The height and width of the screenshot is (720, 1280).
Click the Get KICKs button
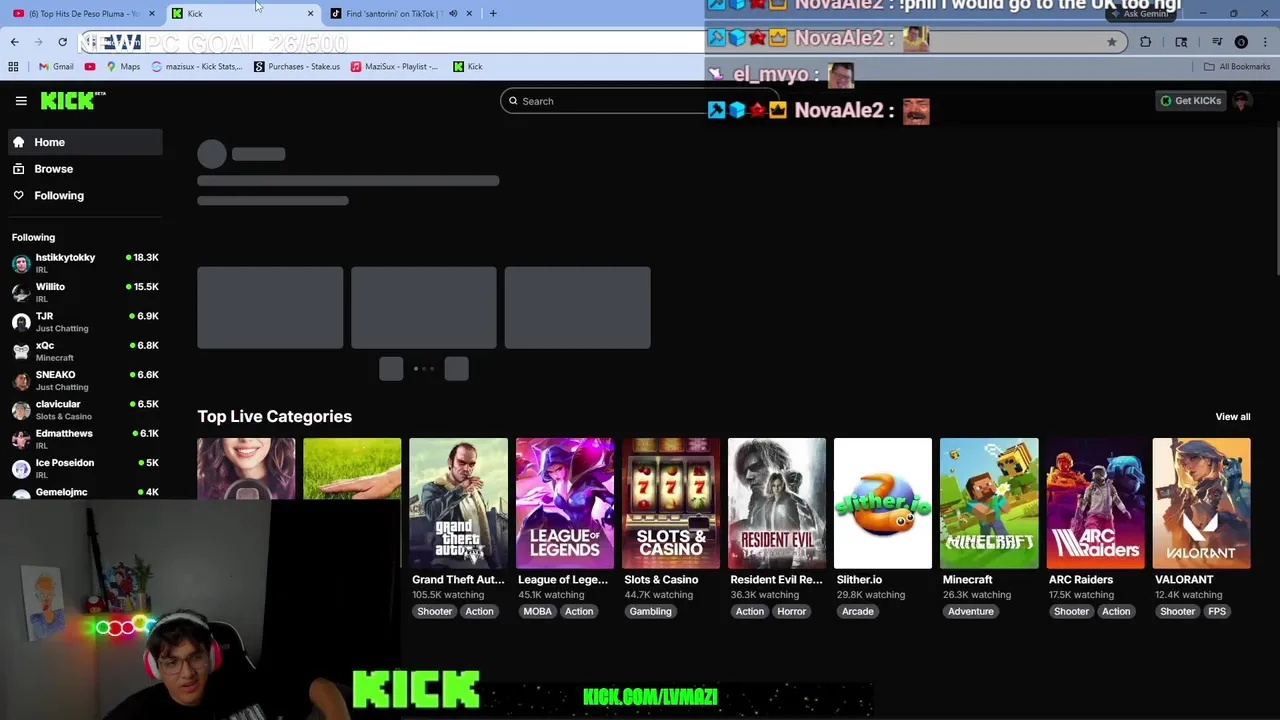coord(1190,100)
